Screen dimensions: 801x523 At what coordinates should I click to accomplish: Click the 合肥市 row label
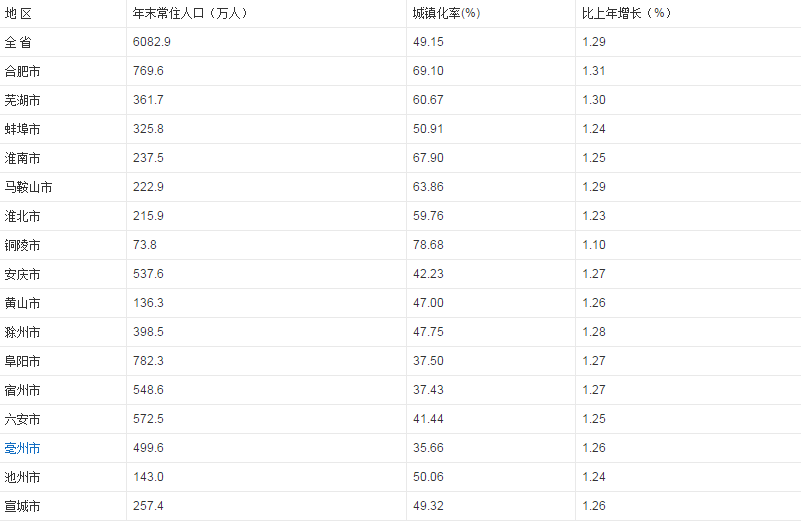[22, 72]
